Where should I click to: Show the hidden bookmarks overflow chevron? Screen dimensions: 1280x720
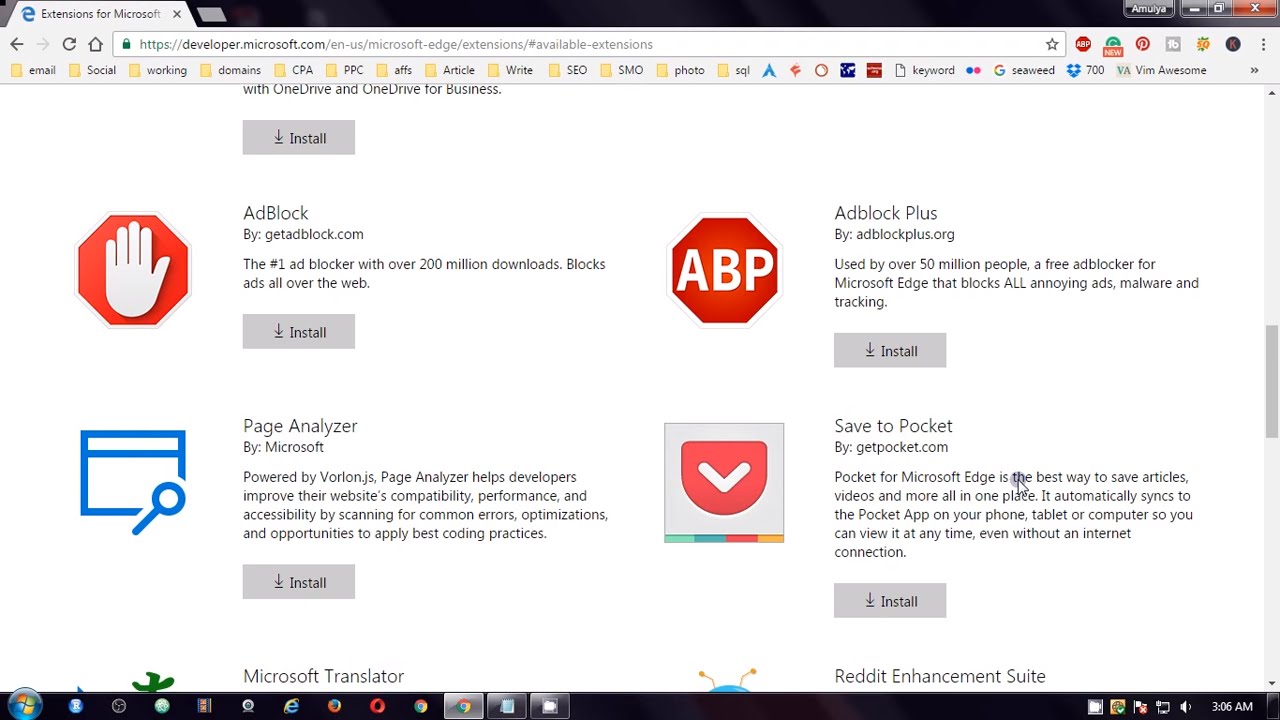pos(1254,70)
